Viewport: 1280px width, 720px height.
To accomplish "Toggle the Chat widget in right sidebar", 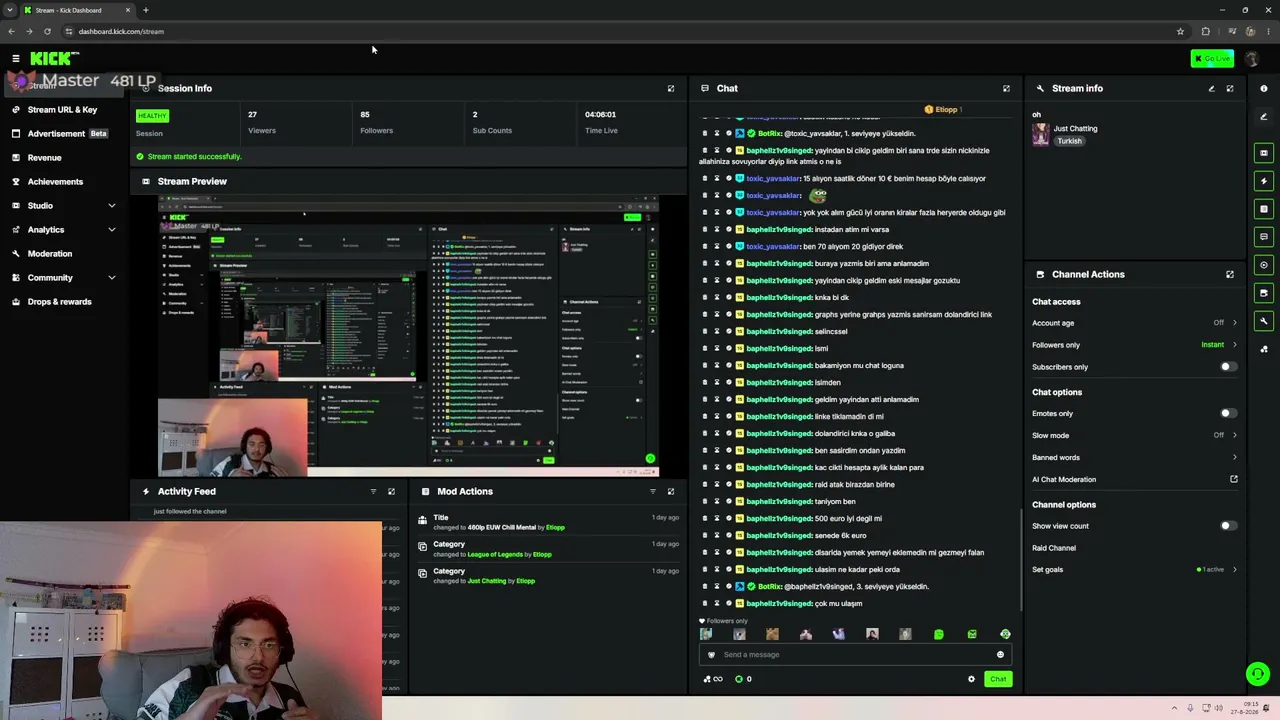I will (x=1264, y=237).
